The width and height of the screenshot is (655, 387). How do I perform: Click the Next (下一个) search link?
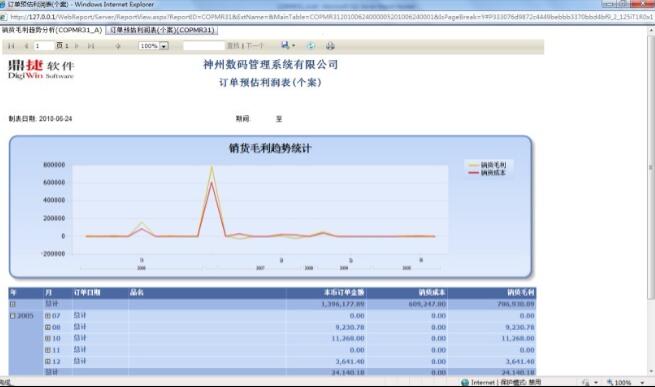point(254,46)
